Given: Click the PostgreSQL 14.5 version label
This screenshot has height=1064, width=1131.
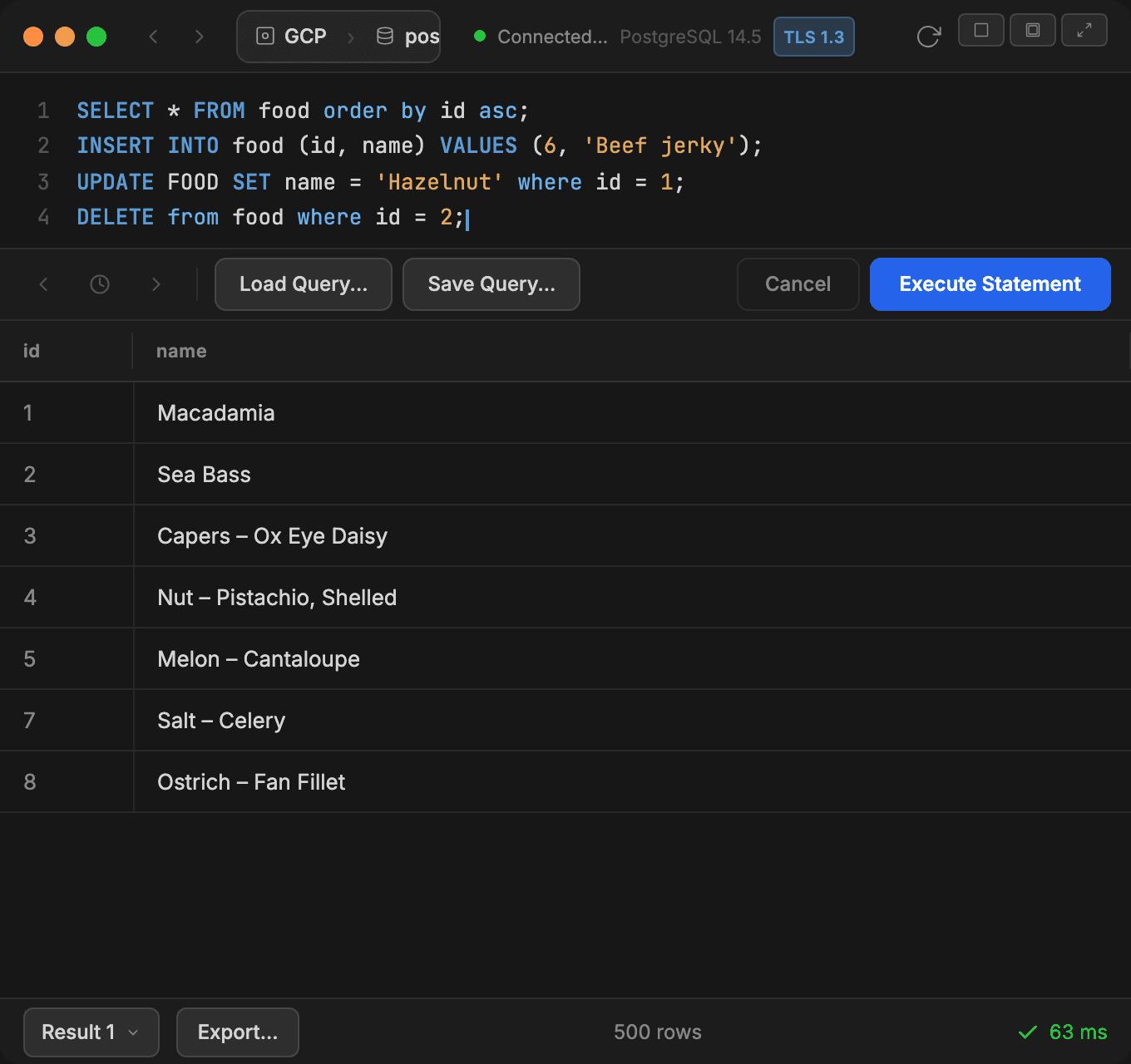Looking at the screenshot, I should [x=690, y=37].
